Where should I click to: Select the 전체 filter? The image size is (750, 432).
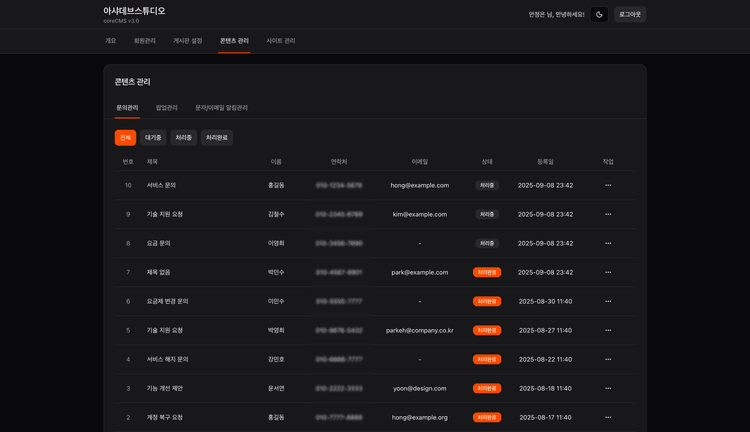[x=125, y=138]
